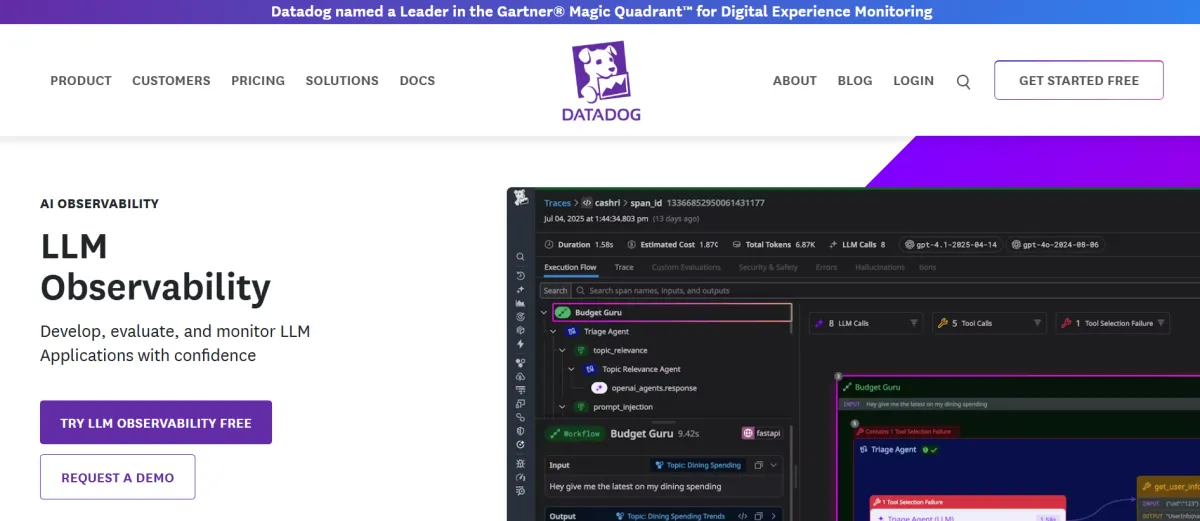Click the Search button beside the span search

click(555, 291)
